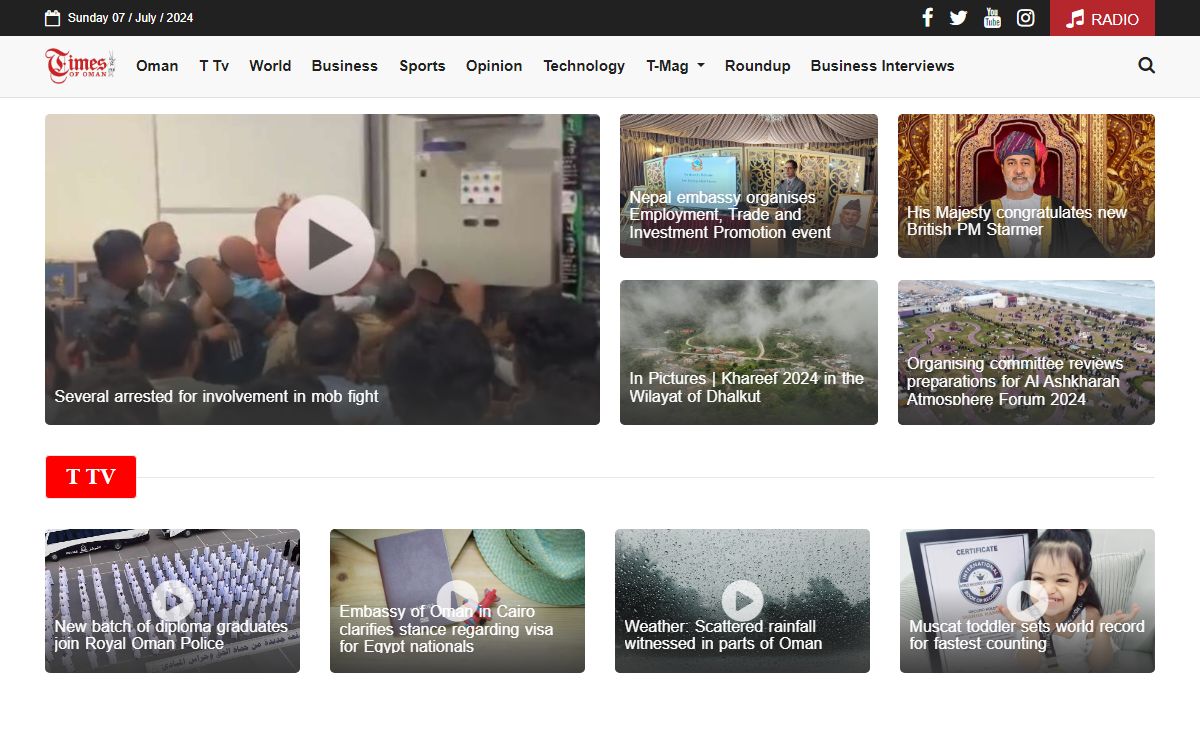Expand the T-Mag dropdown menu
Viewport: 1200px width, 740px height.
click(675, 66)
